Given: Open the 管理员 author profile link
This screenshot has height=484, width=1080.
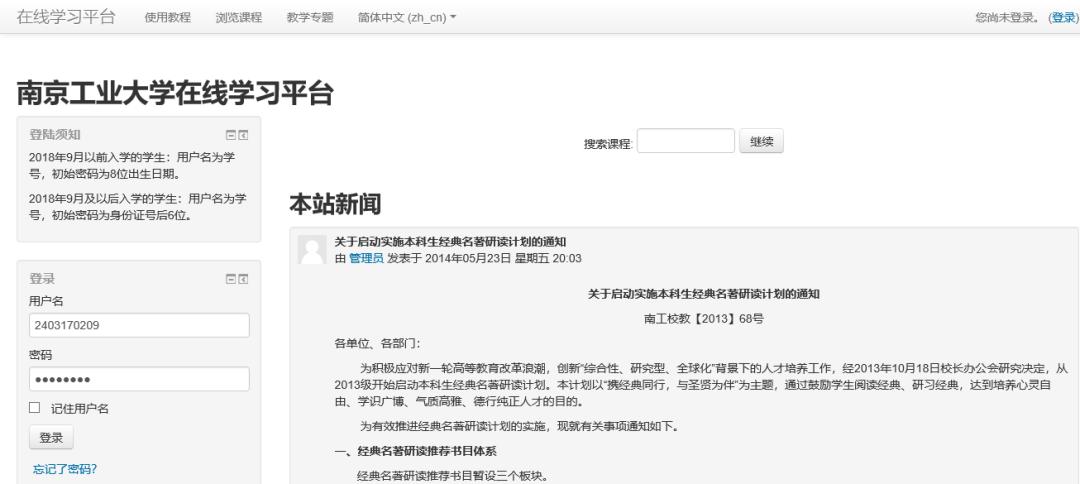Looking at the screenshot, I should pyautogui.click(x=366, y=259).
